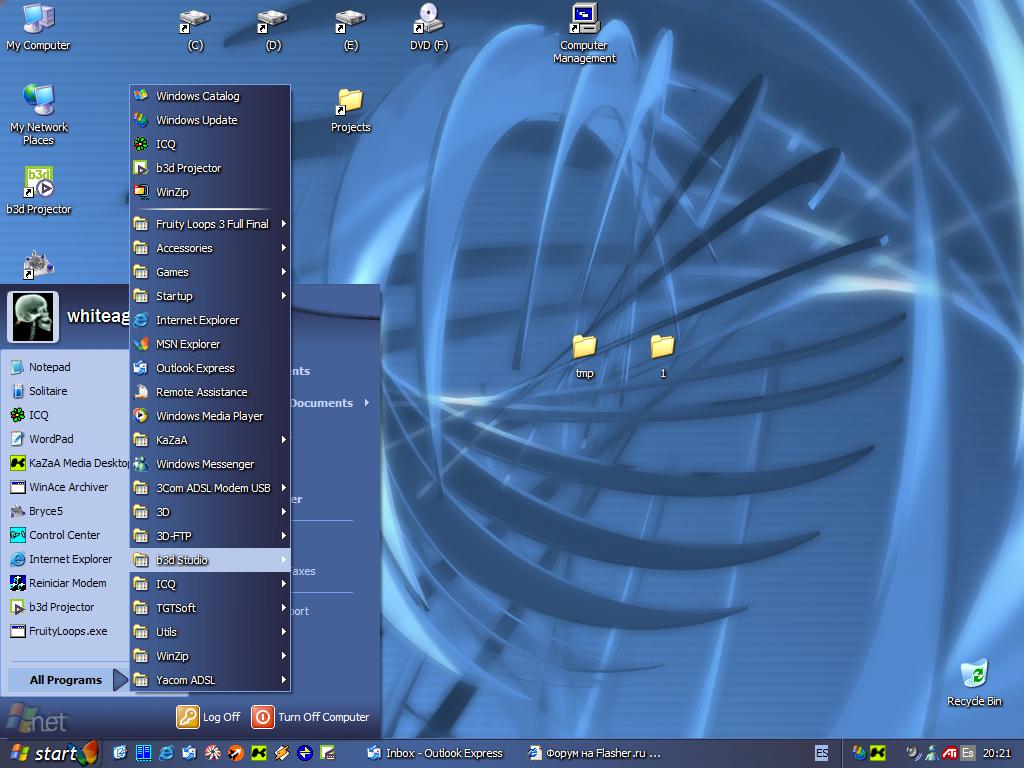This screenshot has height=768, width=1024.
Task: Open the (D) drive shortcut
Action: click(273, 30)
